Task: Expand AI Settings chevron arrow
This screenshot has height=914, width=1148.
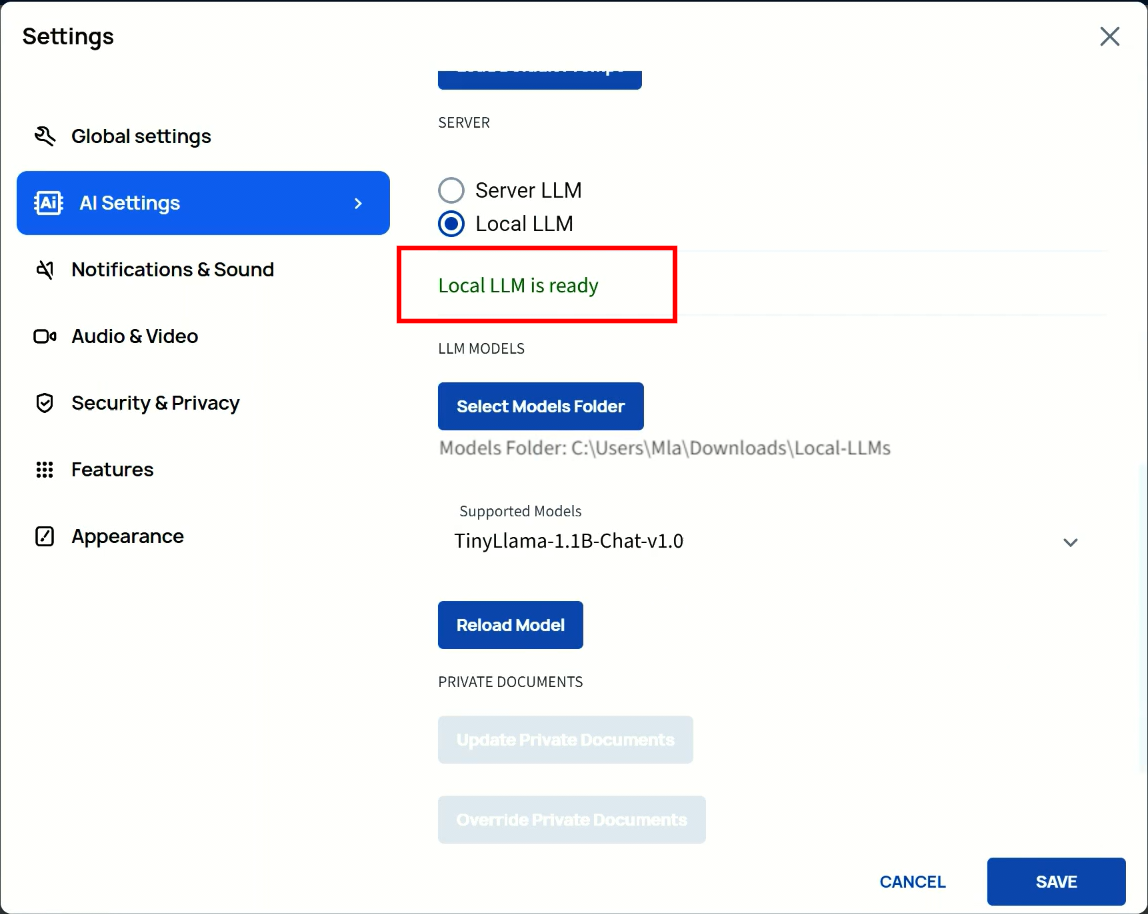Action: click(x=358, y=204)
